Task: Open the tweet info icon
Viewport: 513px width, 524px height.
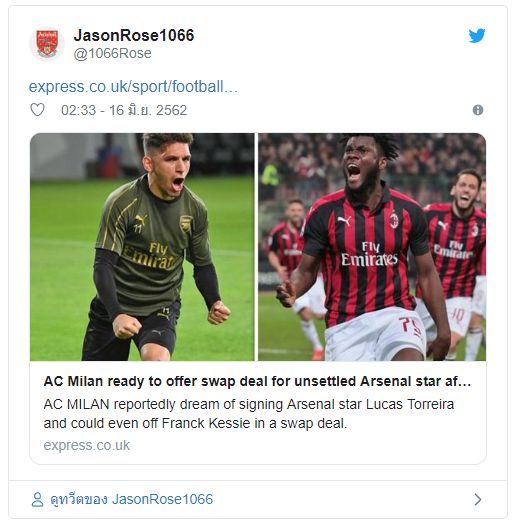Action: (x=478, y=110)
